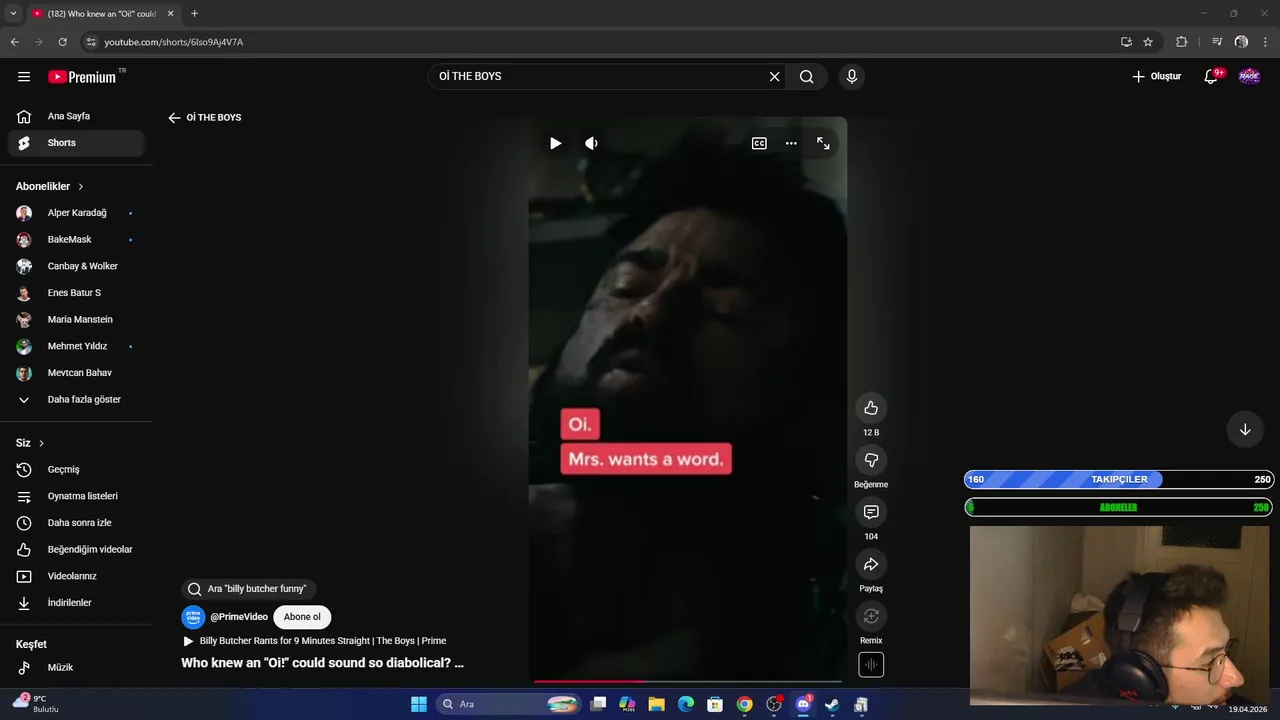Click the Paylaş share icon

(x=871, y=564)
